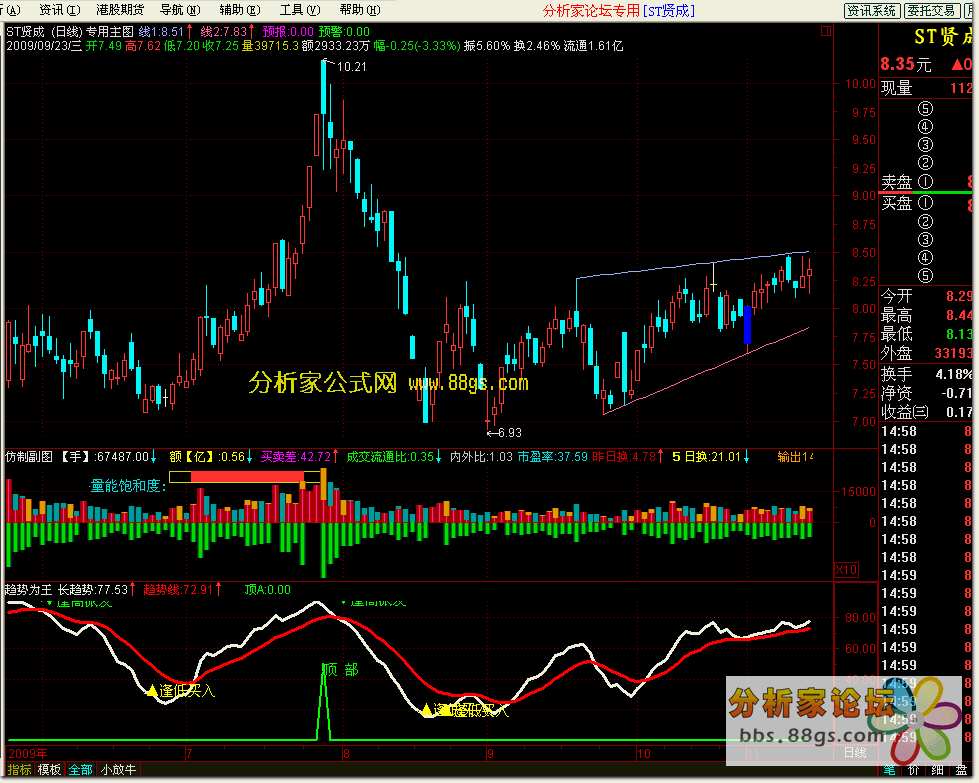Click the 昨日换:4.78 value
979x783 pixels.
pyautogui.click(x=624, y=456)
